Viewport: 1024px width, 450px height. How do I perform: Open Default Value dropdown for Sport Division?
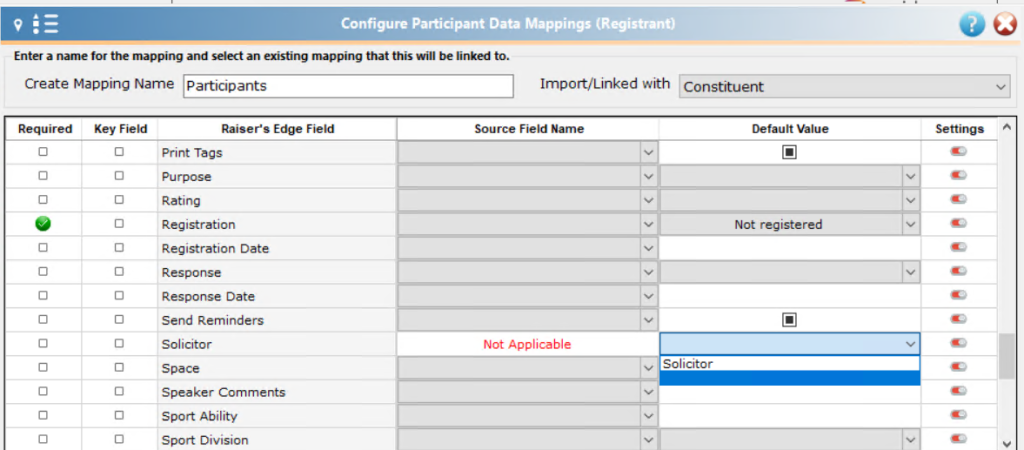click(909, 439)
